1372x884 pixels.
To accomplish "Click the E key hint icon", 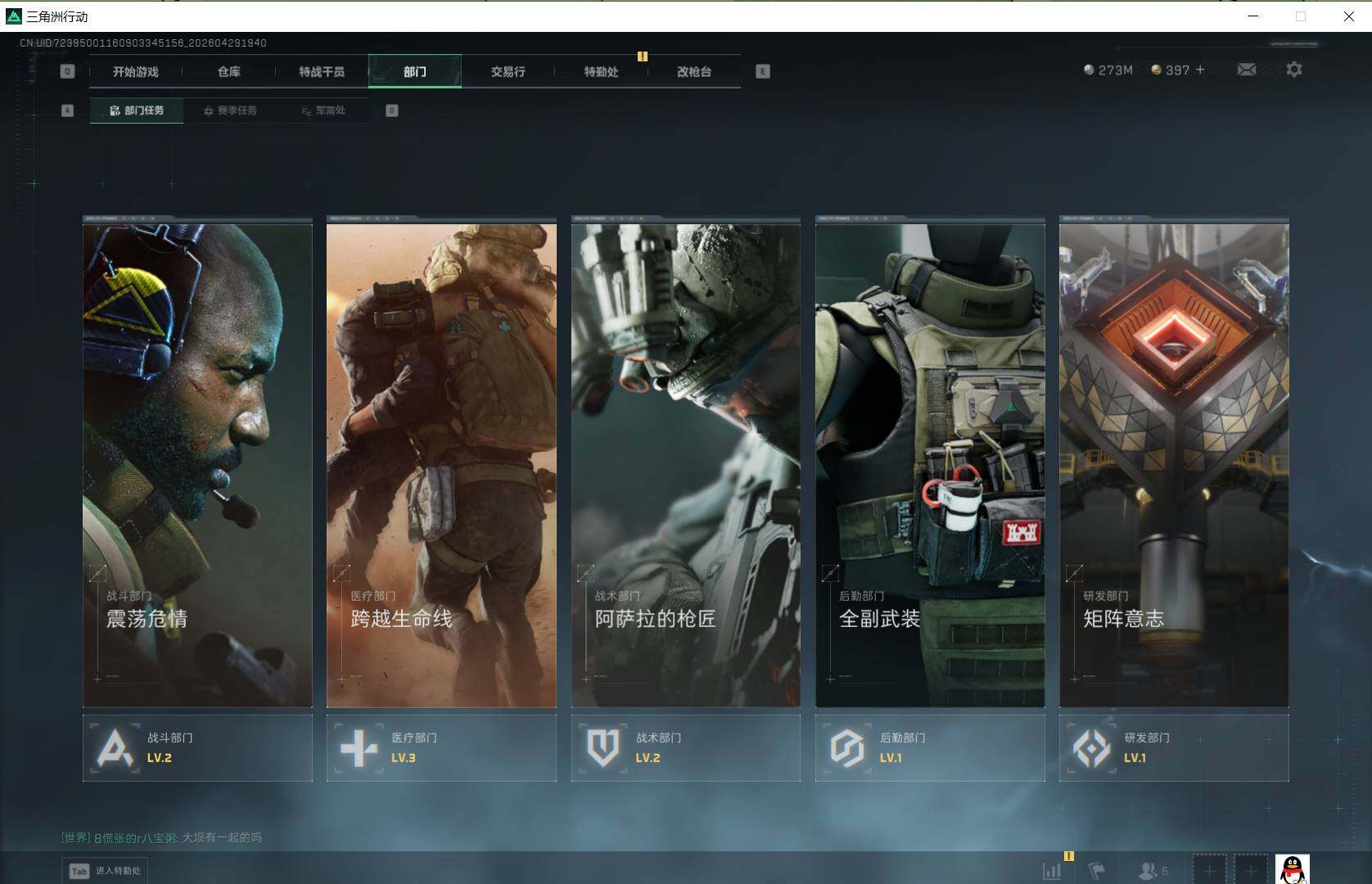I will [x=763, y=72].
